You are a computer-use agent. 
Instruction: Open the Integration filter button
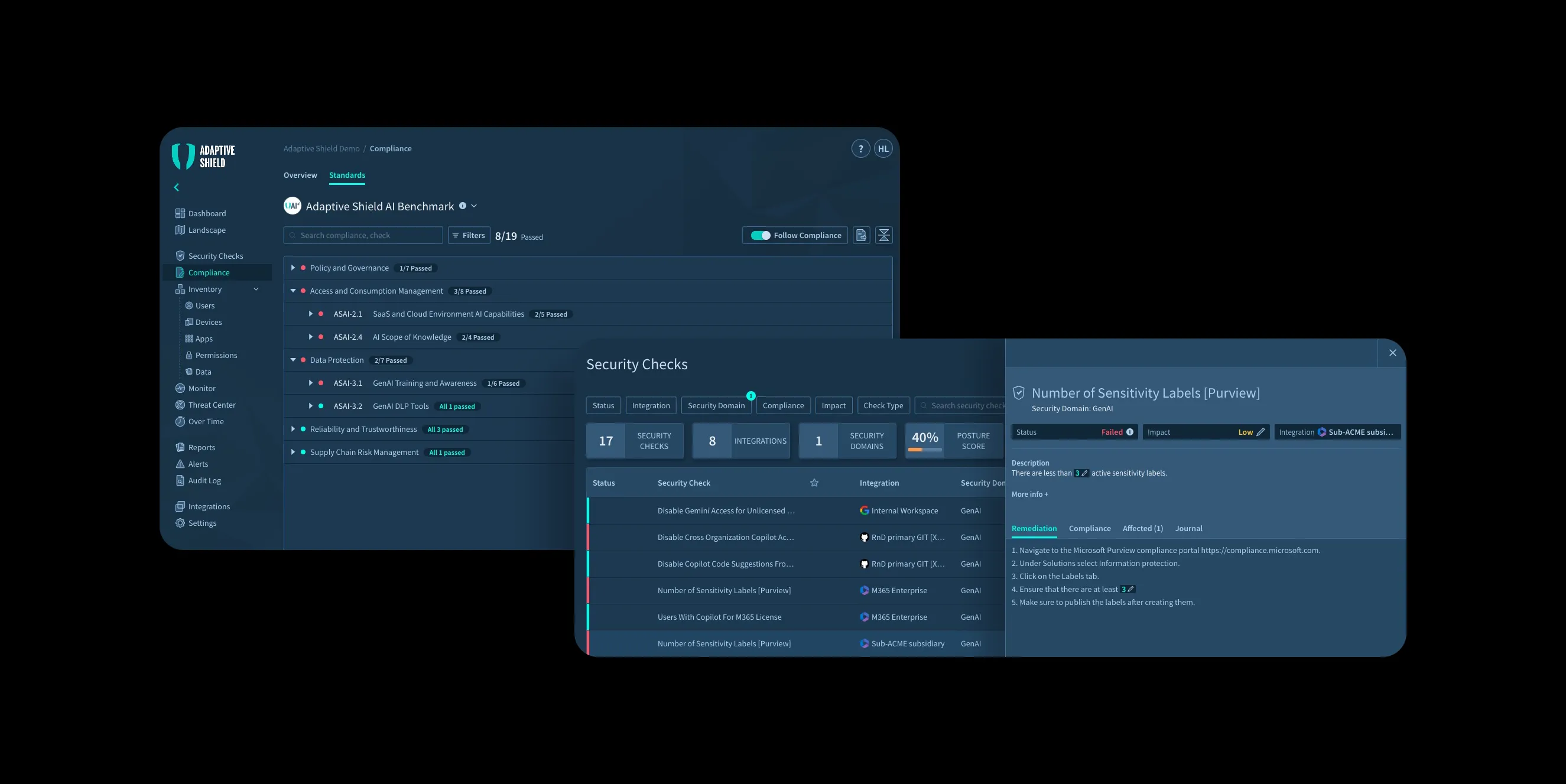pyautogui.click(x=651, y=405)
